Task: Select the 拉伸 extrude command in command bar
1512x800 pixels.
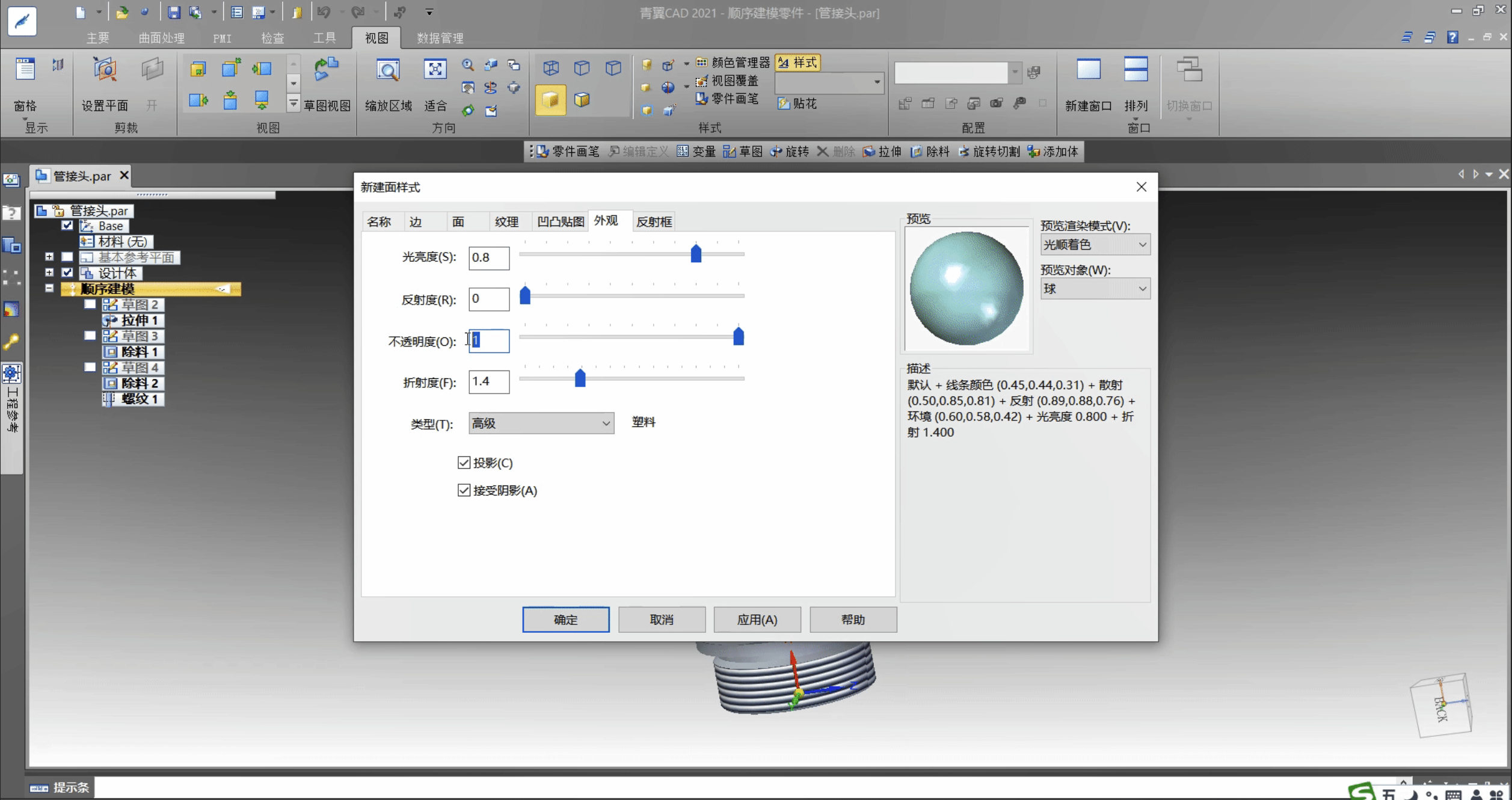Action: click(882, 152)
